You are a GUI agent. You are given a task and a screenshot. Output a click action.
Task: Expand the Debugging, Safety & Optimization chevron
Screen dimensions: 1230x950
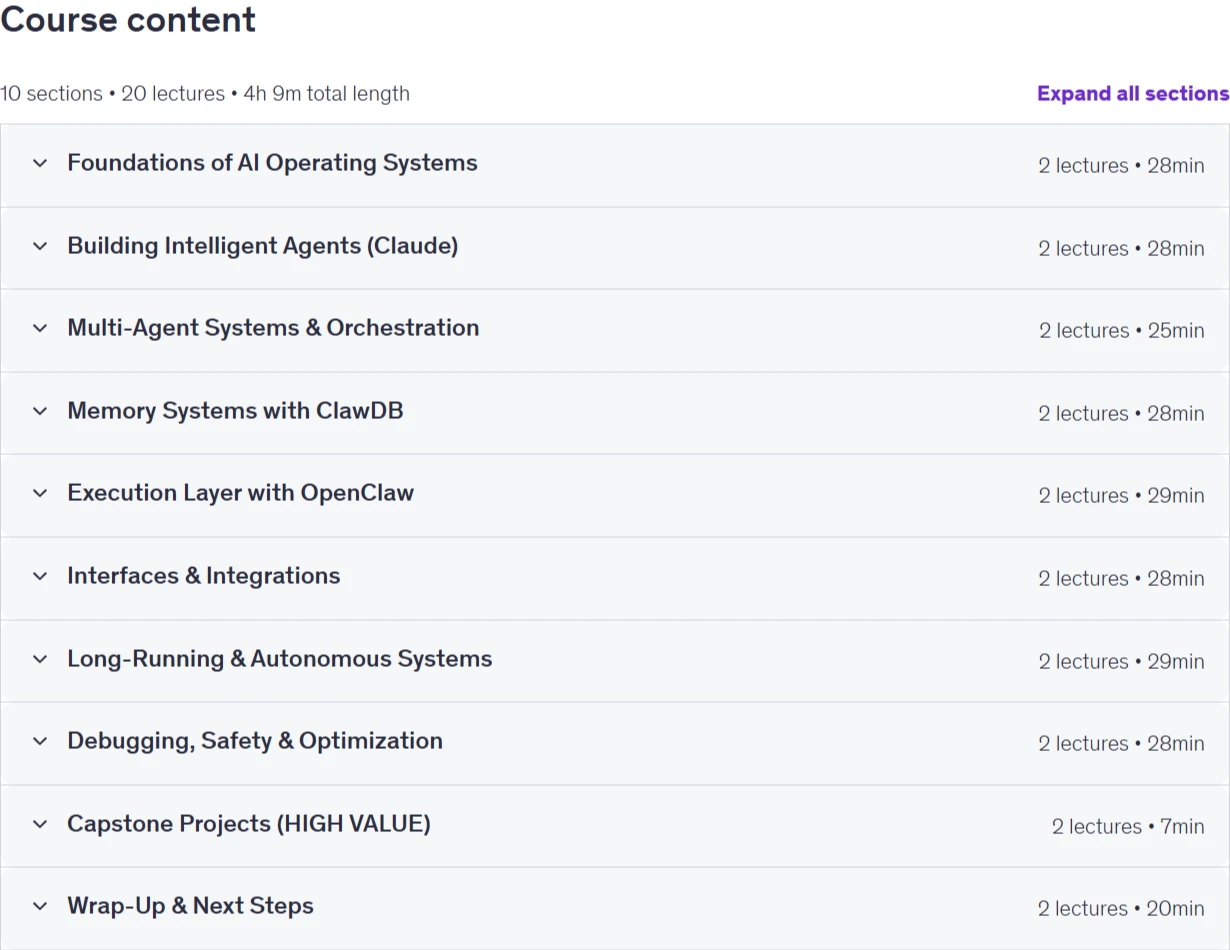(x=40, y=741)
